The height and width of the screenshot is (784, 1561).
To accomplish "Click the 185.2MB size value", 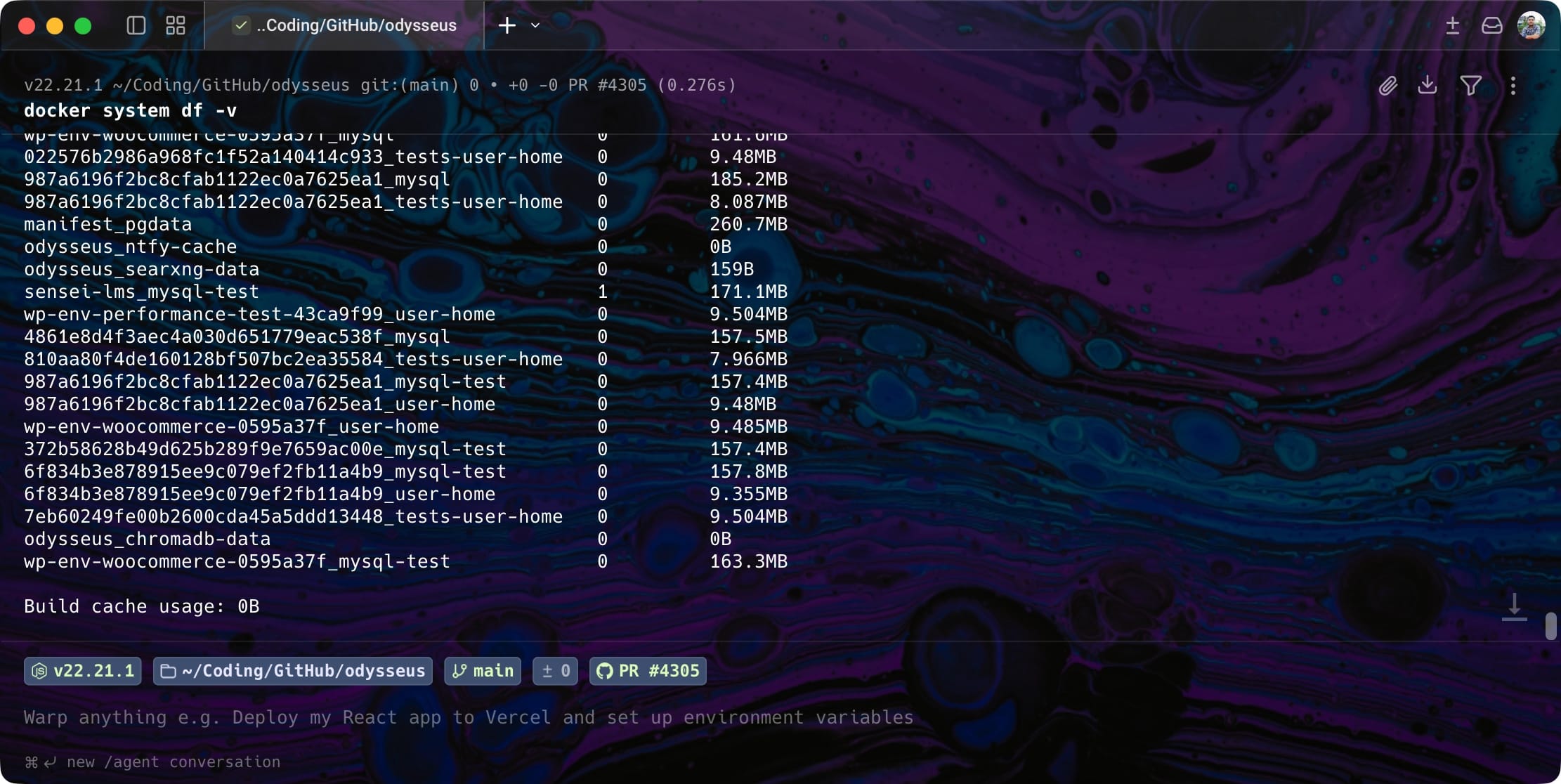I will [x=749, y=180].
